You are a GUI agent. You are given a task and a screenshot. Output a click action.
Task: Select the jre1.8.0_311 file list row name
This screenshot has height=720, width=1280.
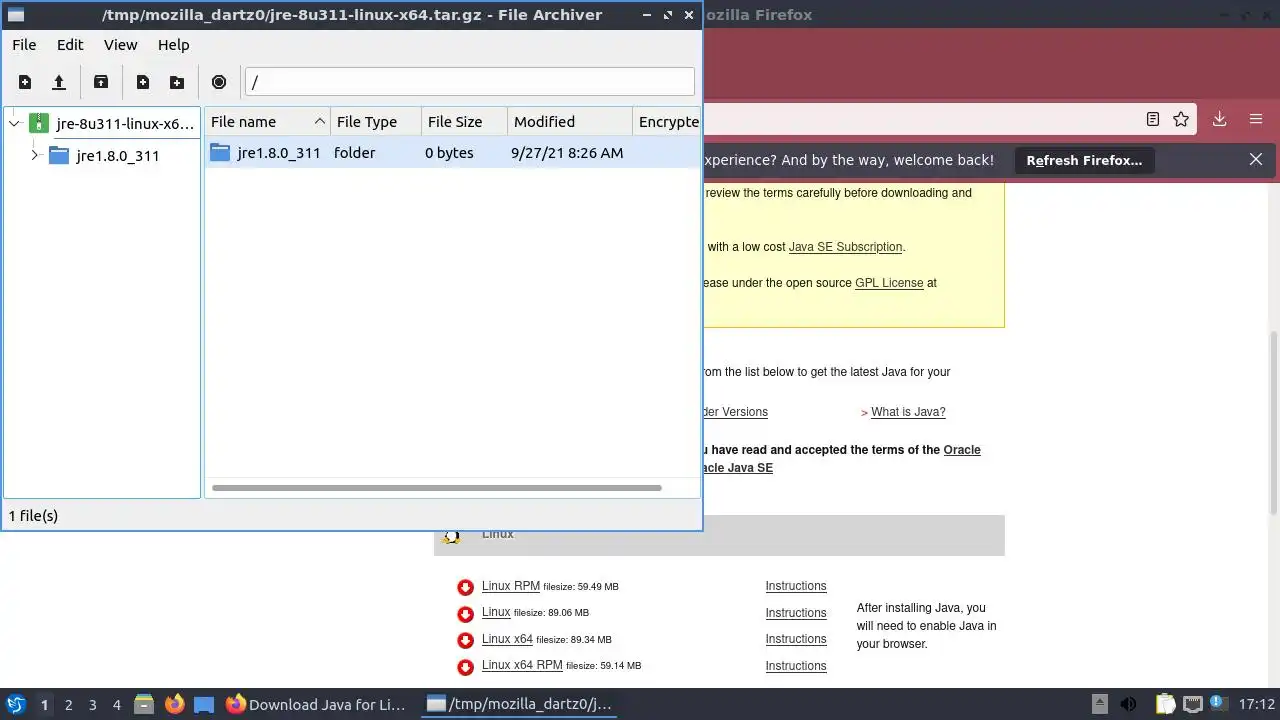279,153
